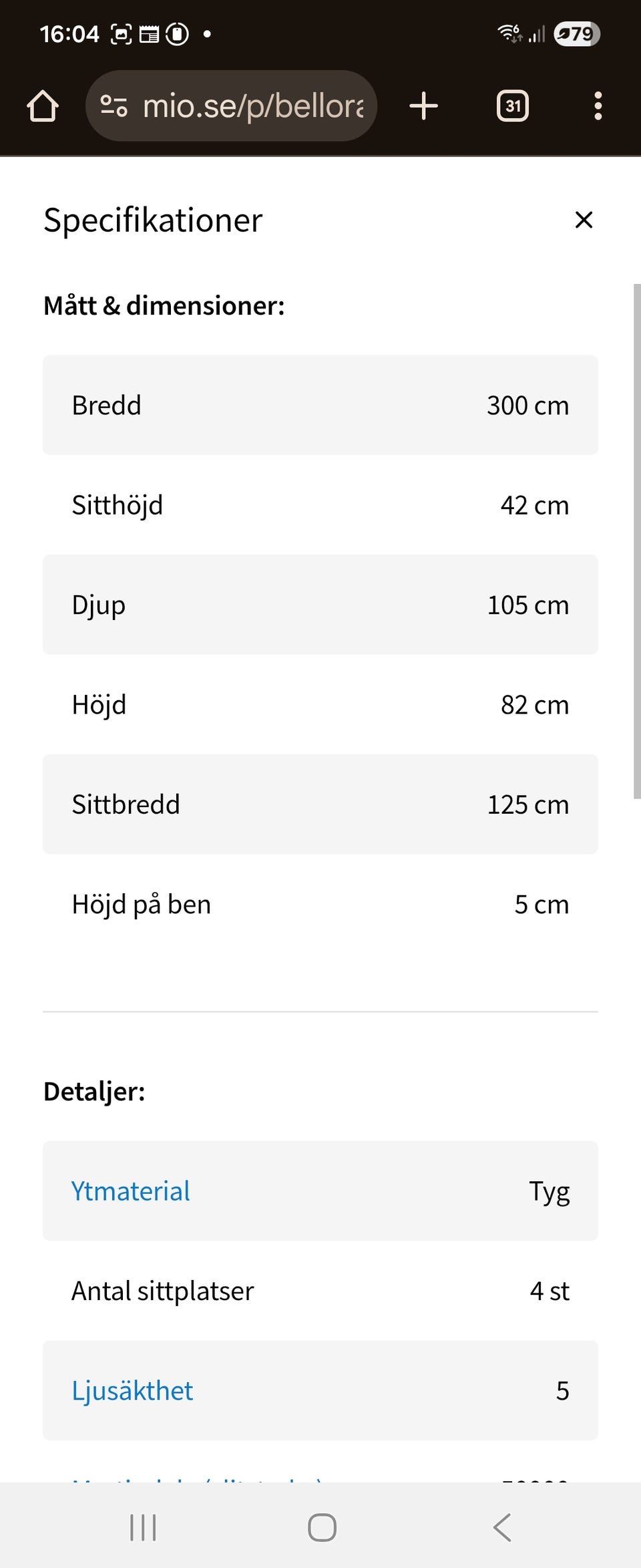Open a new tab with plus icon
Viewport: 641px width, 1568px height.
(x=423, y=106)
